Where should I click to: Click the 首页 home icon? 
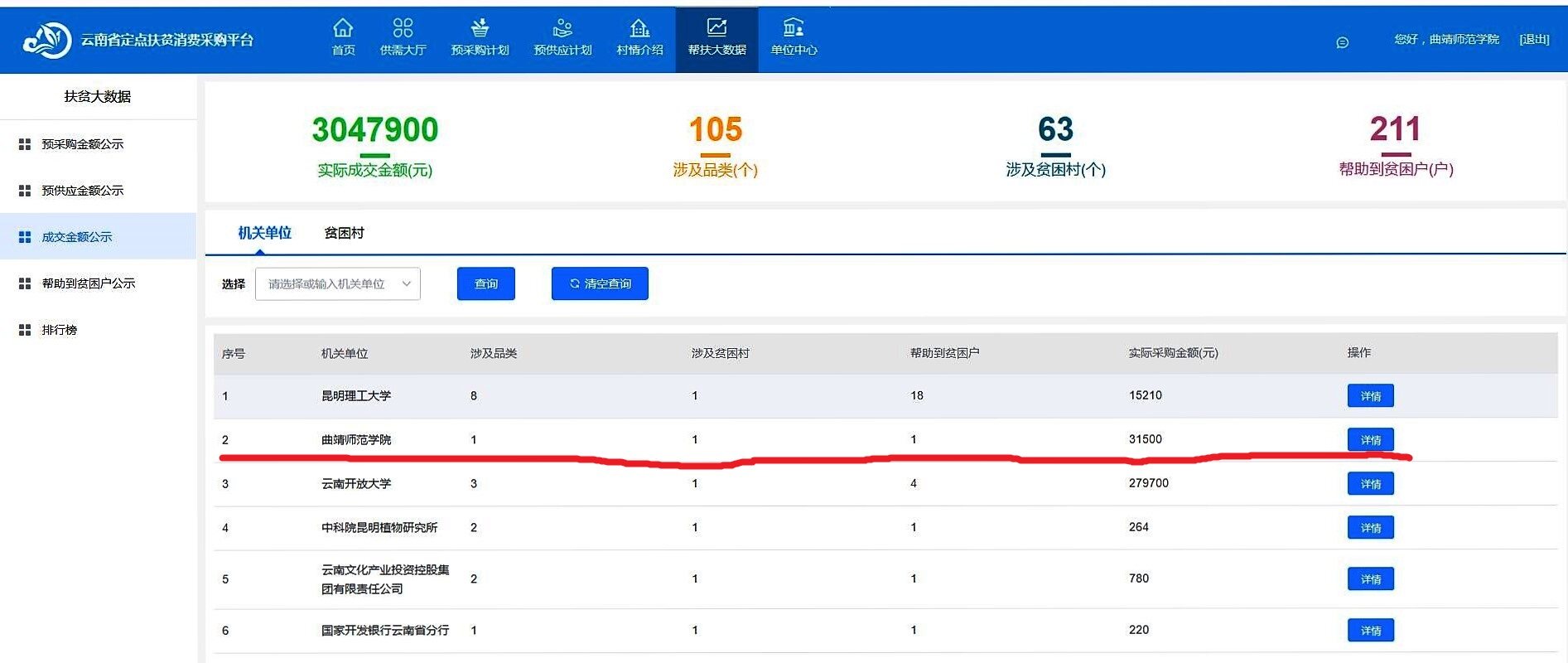343,28
